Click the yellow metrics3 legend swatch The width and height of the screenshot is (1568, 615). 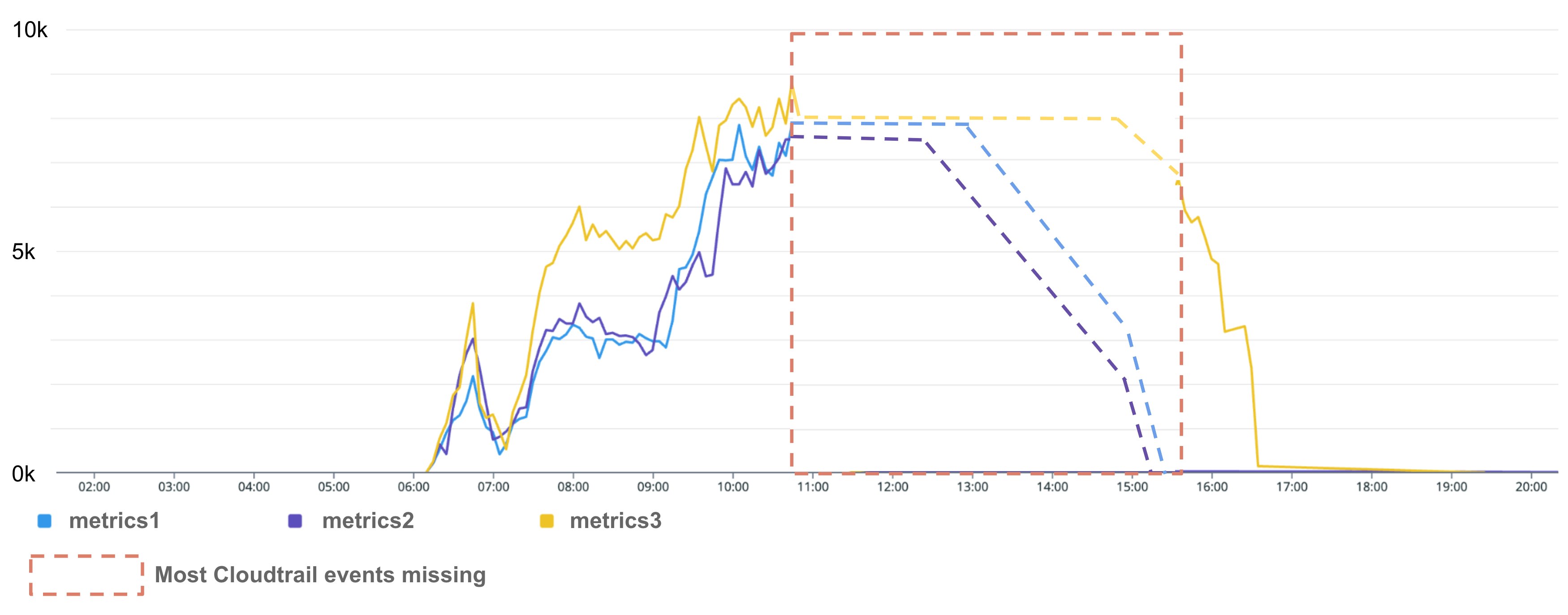[x=547, y=521]
